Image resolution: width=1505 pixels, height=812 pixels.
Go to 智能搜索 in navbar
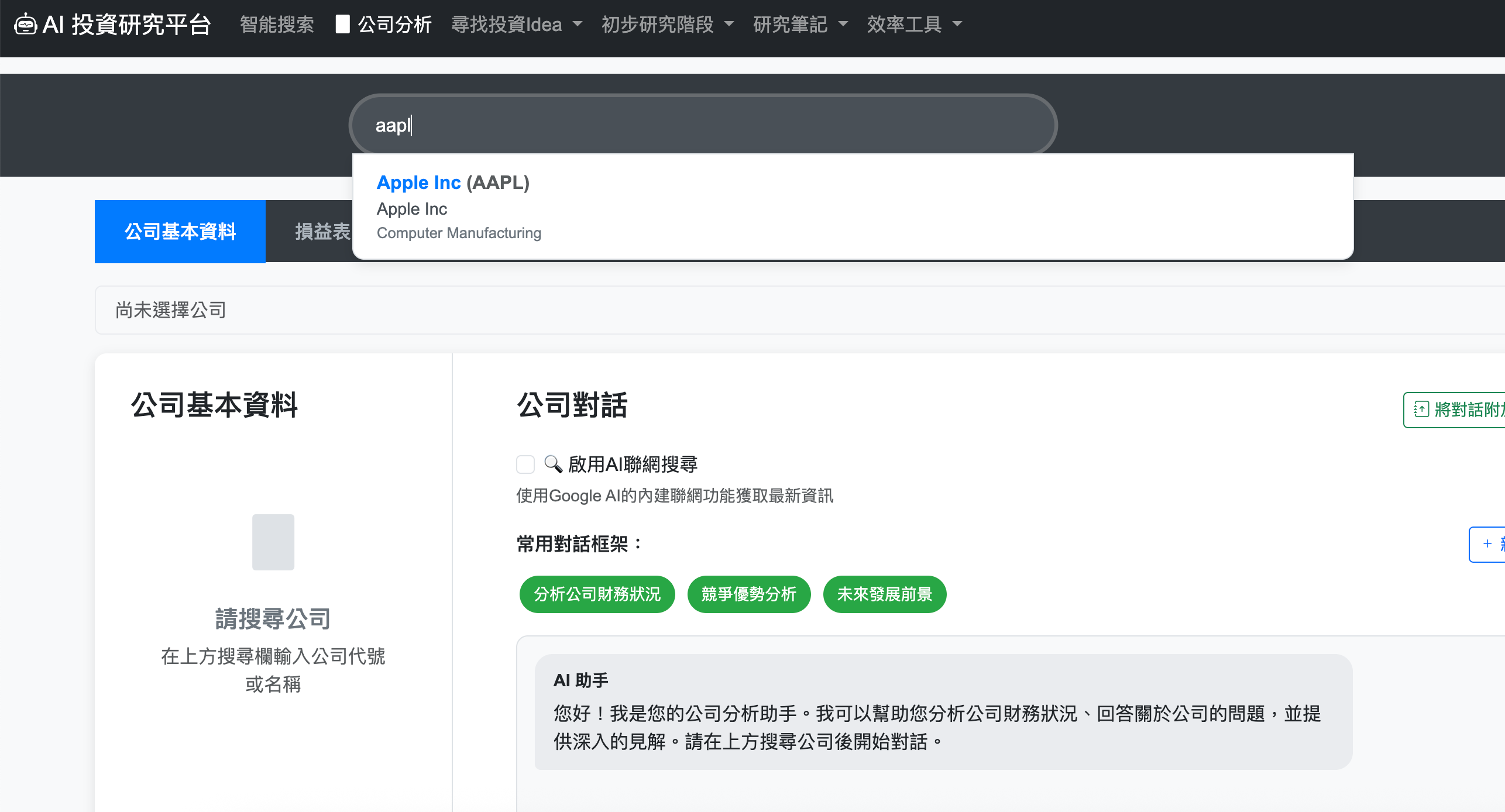point(277,25)
